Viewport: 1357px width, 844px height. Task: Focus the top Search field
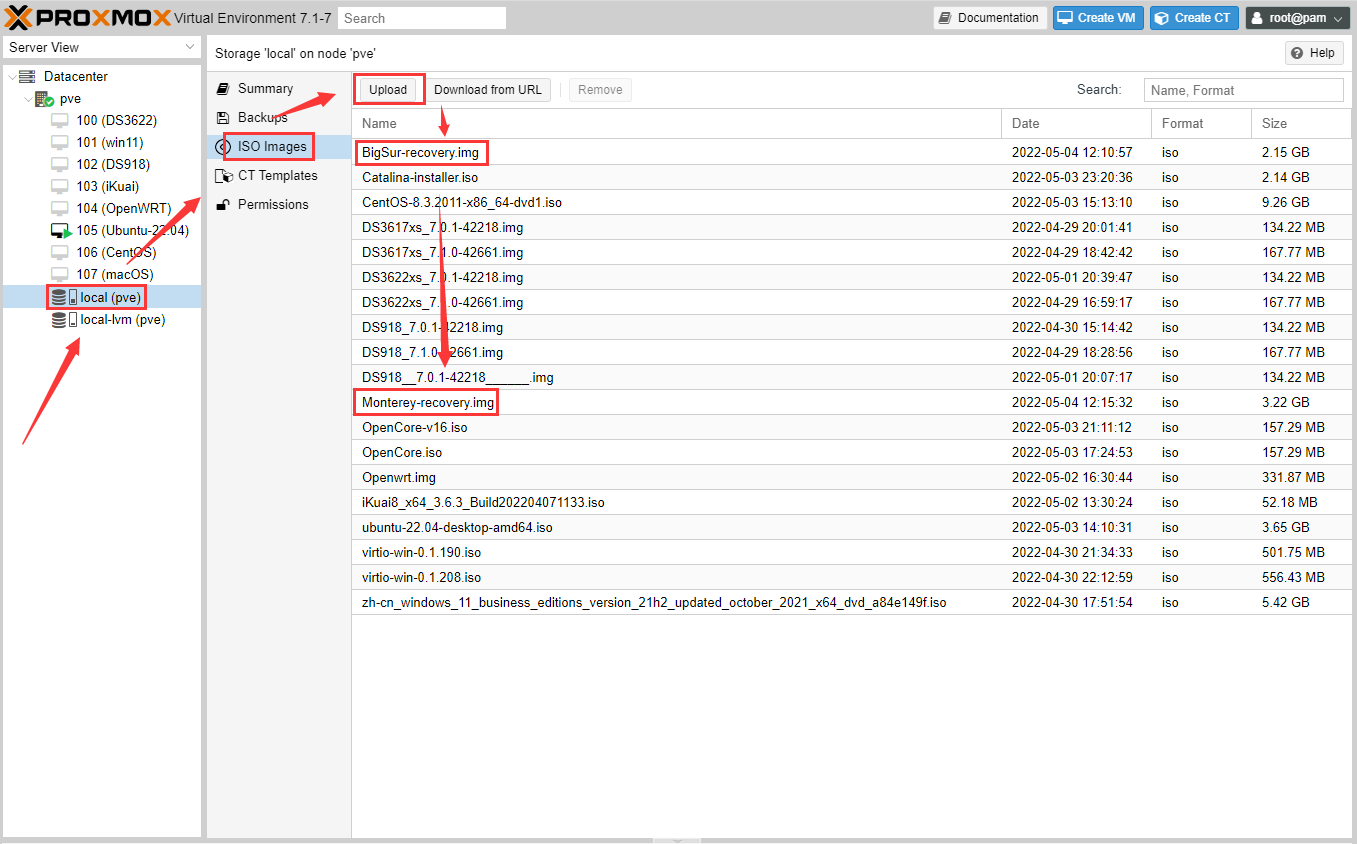[x=422, y=18]
